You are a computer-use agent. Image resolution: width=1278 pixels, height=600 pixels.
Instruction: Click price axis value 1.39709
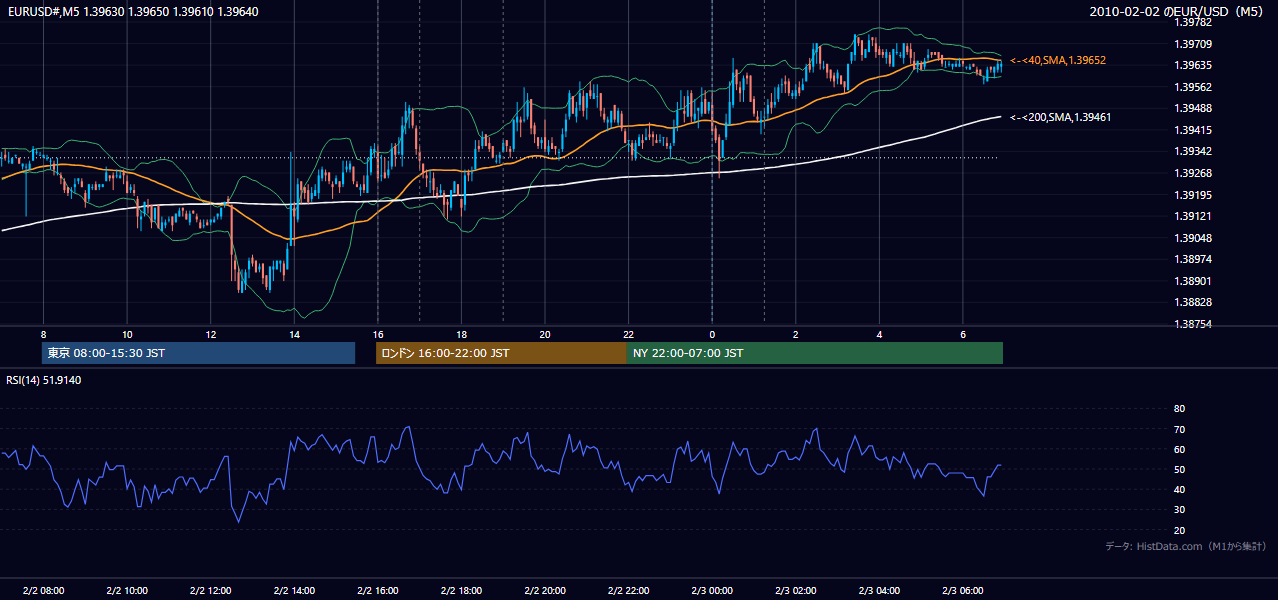[x=1193, y=44]
